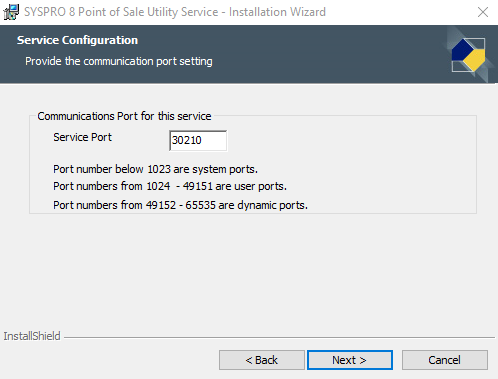498x379 pixels.
Task: Focus the Service Port input field
Action: click(198, 140)
